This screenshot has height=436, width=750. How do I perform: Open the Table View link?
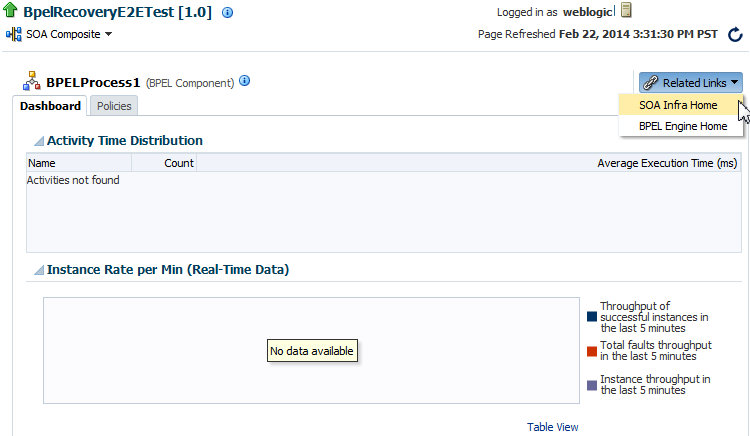click(552, 427)
